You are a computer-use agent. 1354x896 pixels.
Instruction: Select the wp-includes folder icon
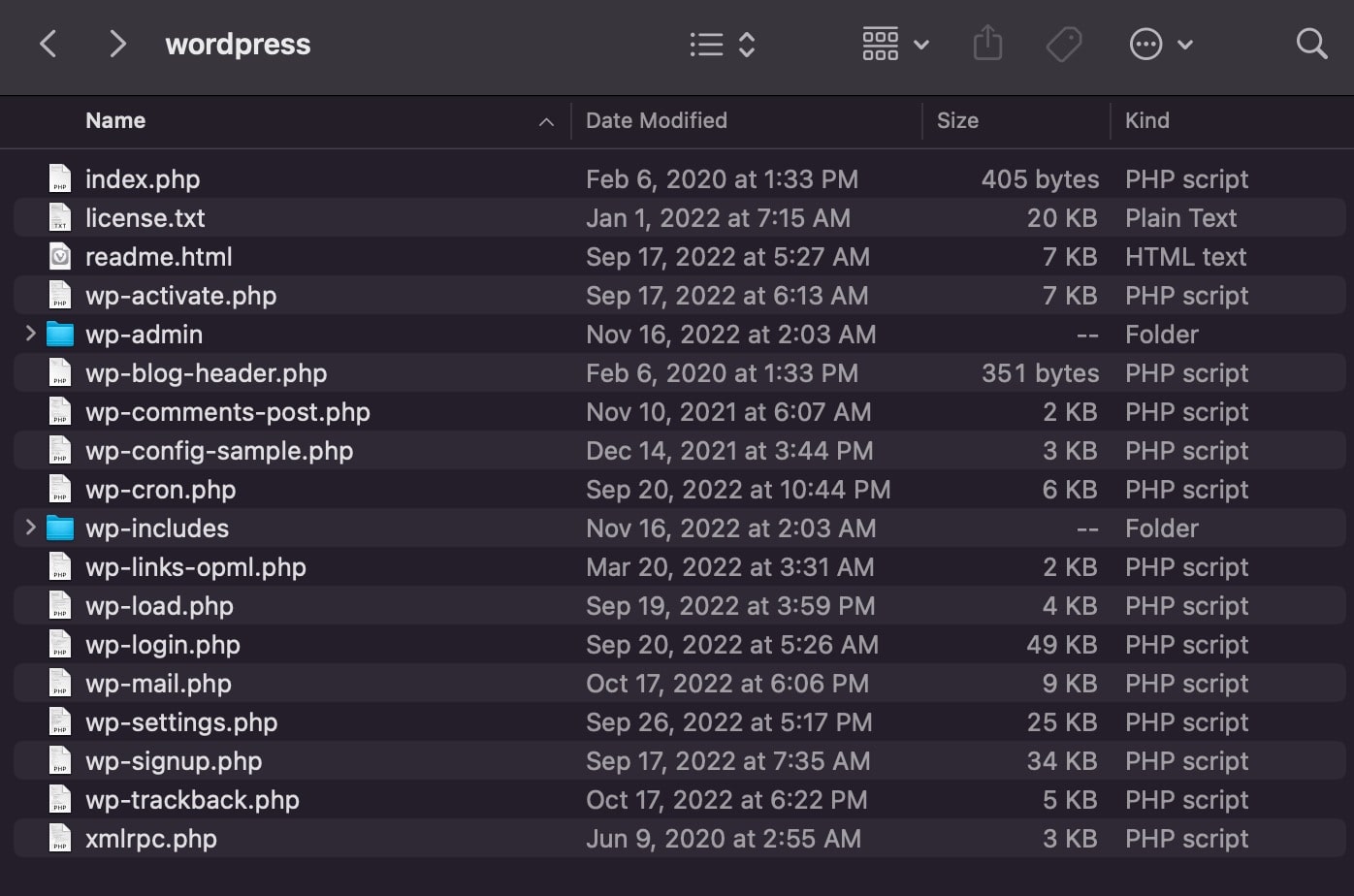pos(60,528)
